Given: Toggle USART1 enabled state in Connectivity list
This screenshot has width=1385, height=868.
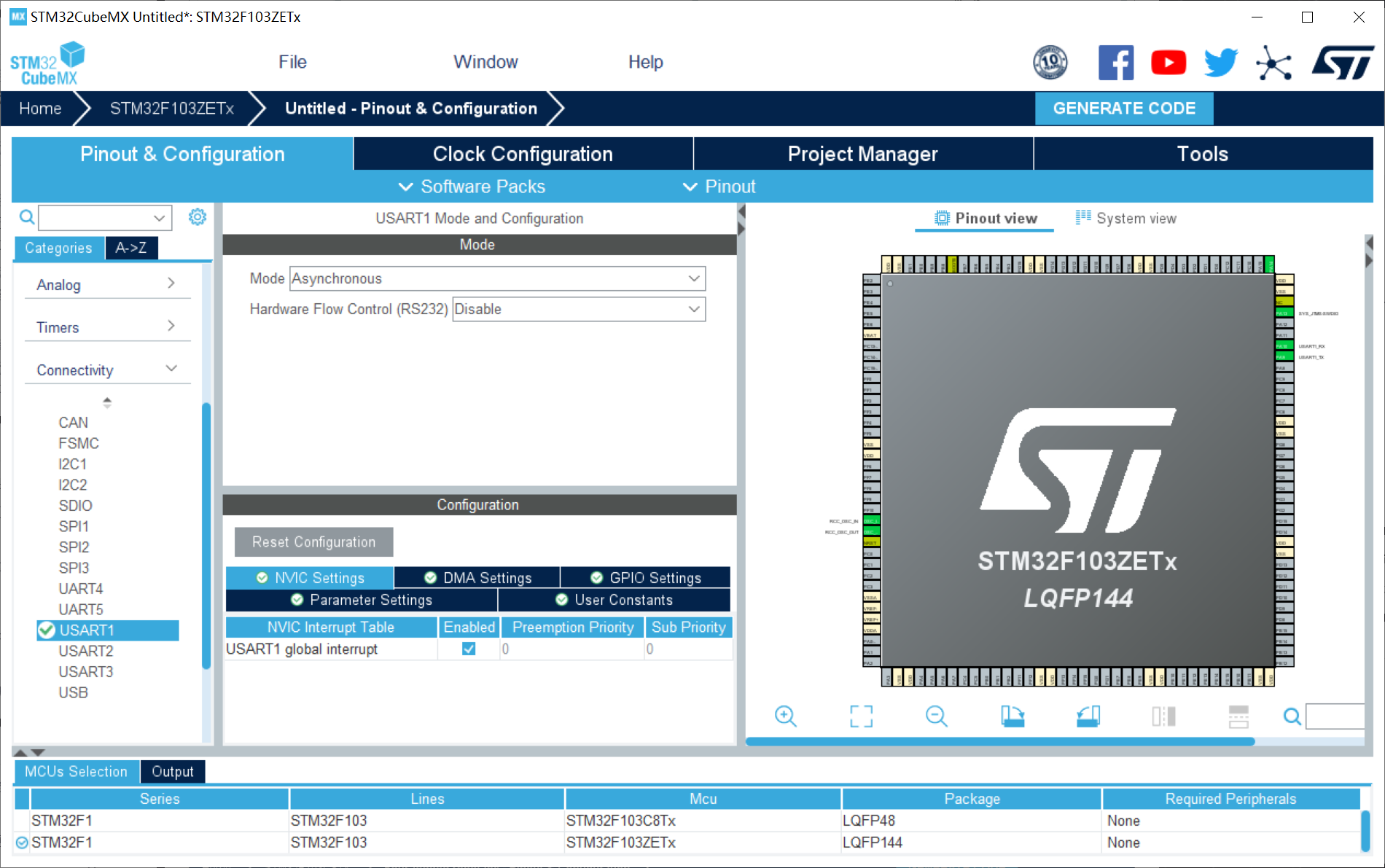Looking at the screenshot, I should [47, 630].
